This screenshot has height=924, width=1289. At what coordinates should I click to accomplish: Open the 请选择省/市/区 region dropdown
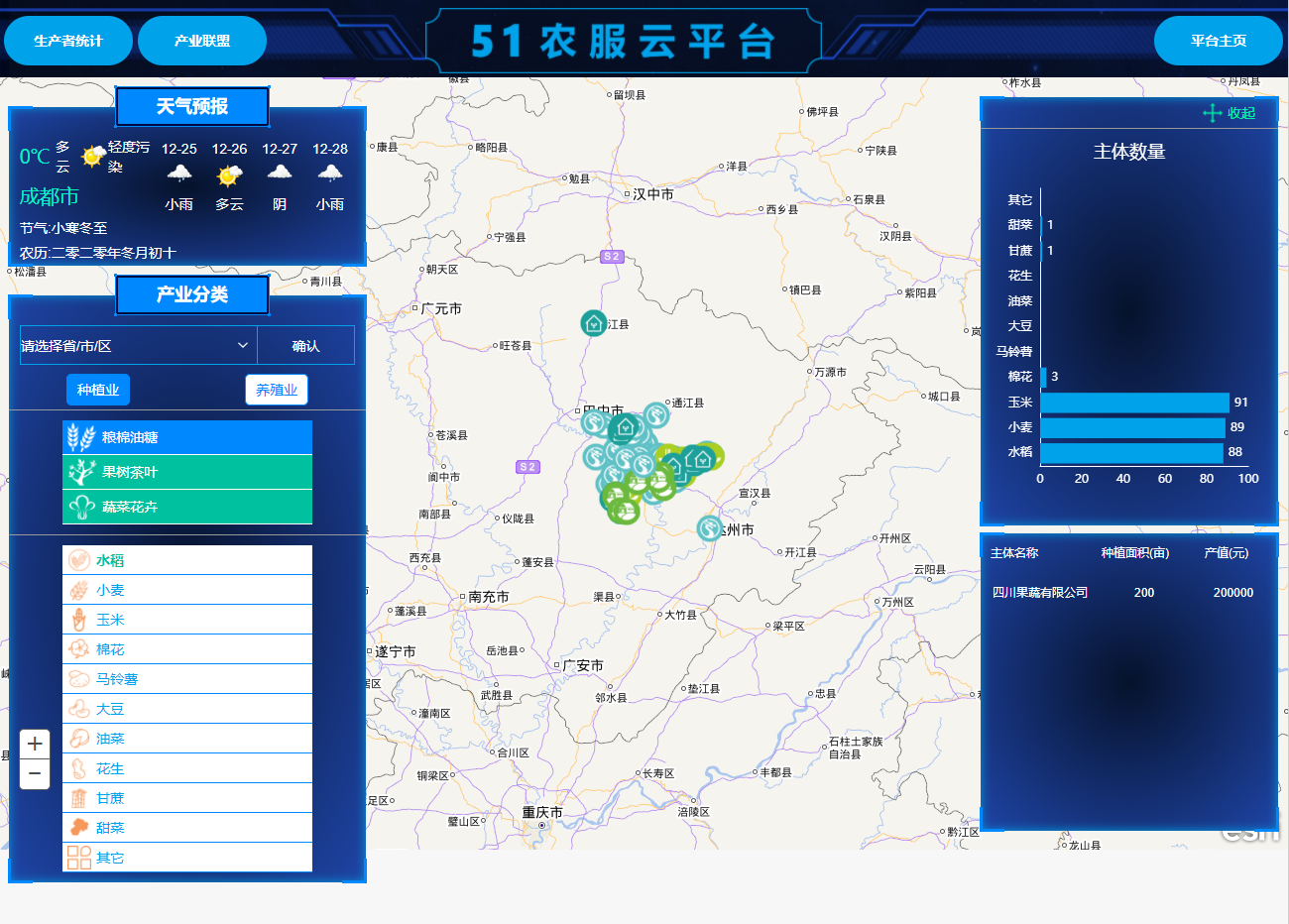tap(138, 345)
